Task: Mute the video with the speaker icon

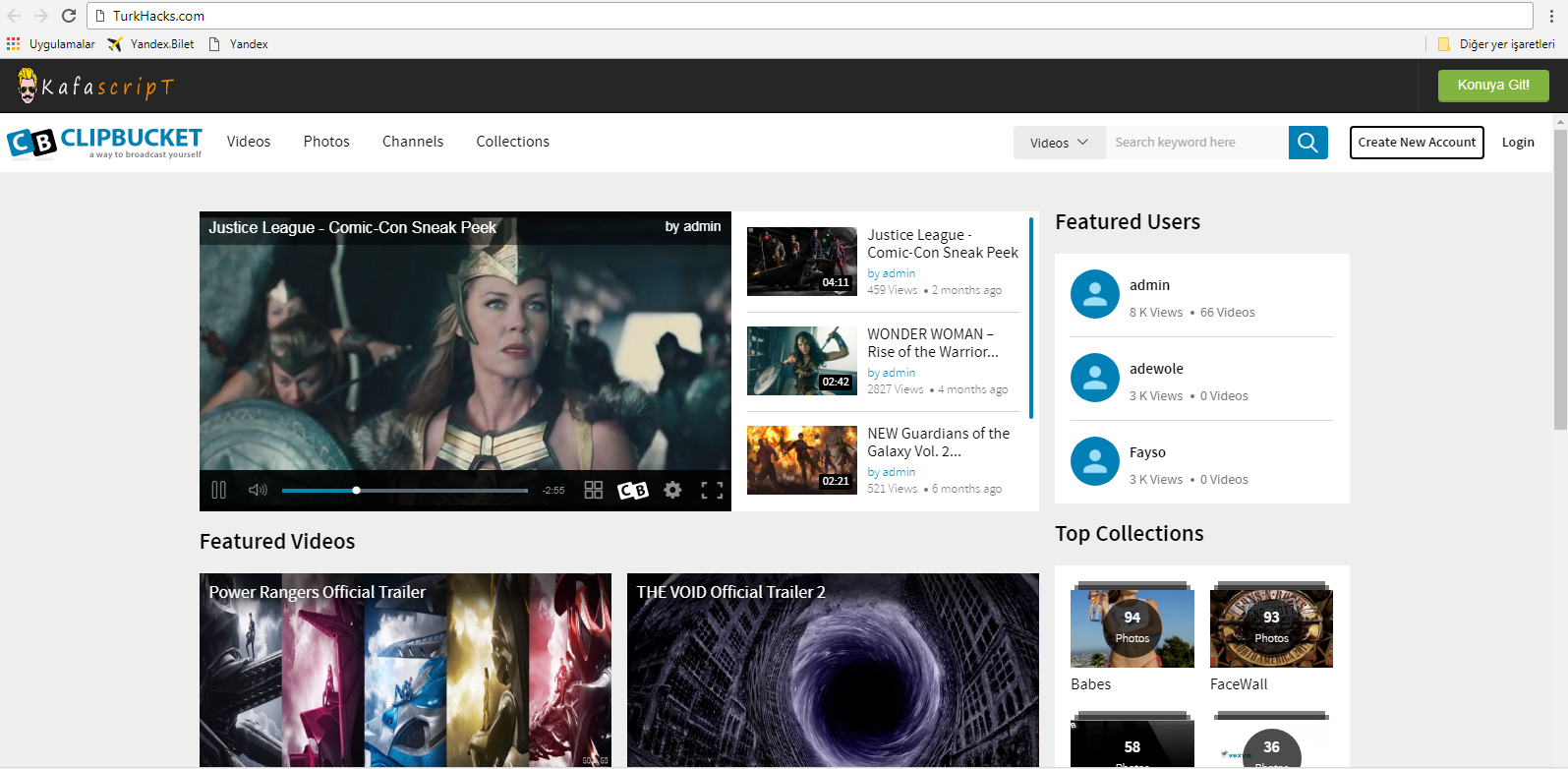Action: (x=258, y=490)
